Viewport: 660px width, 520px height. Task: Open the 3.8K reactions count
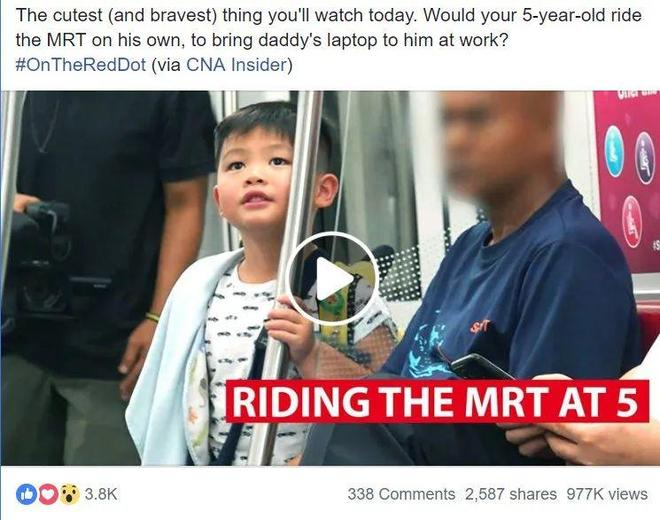pos(101,494)
